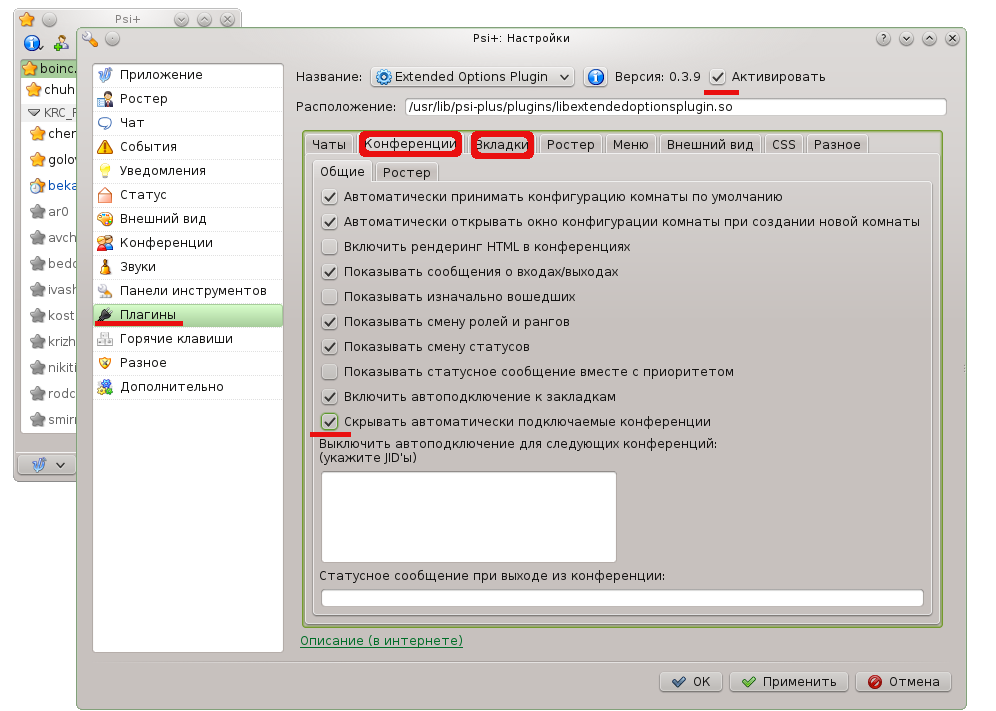
Task: Open the Extended Options Plugin dropdown
Action: 472,77
